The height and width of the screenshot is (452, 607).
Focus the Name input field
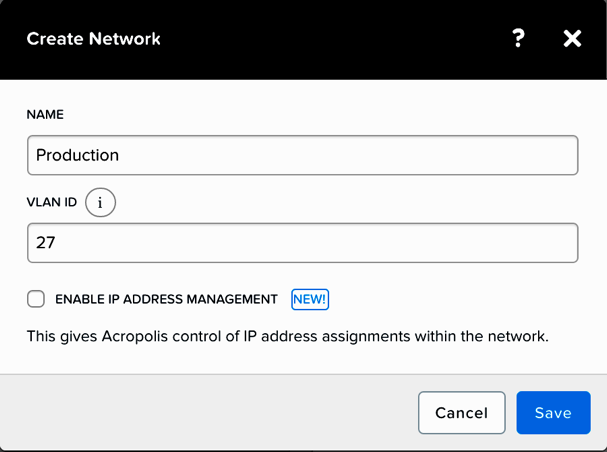tap(303, 155)
